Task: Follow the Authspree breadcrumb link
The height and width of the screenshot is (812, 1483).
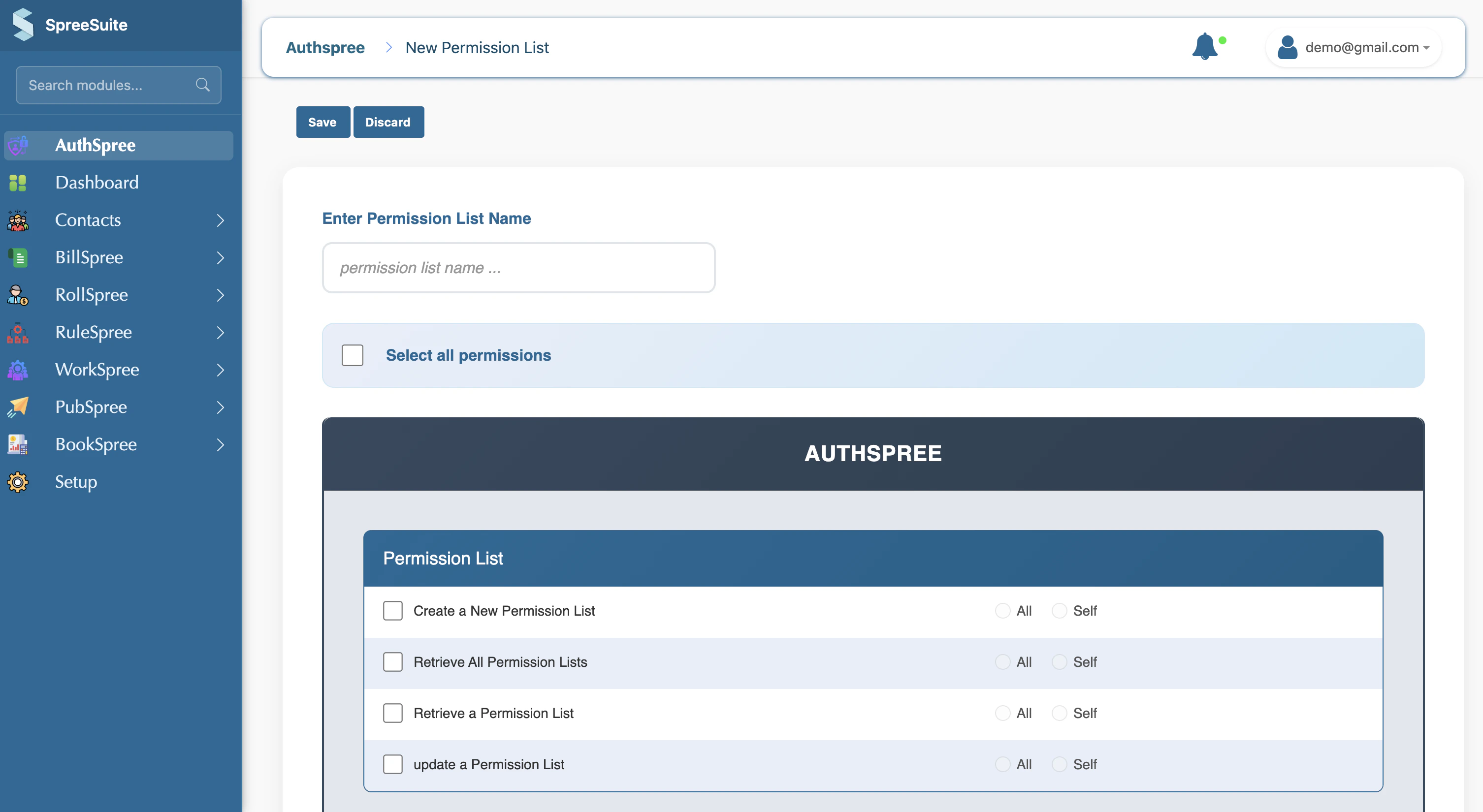Action: (x=325, y=47)
